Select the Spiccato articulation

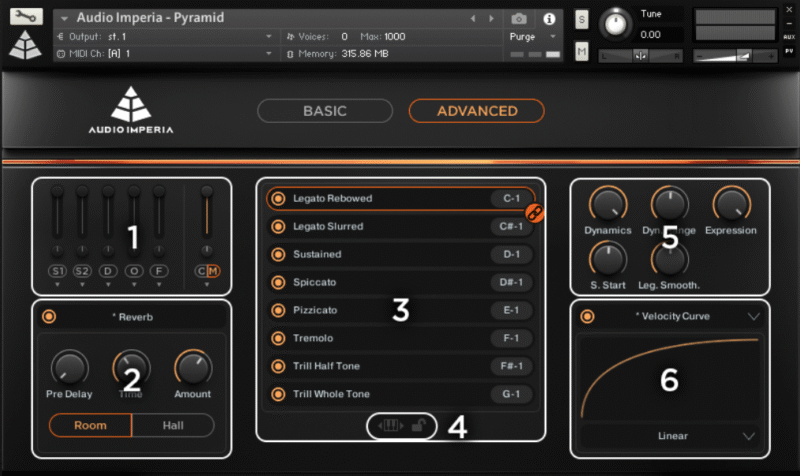(x=401, y=282)
